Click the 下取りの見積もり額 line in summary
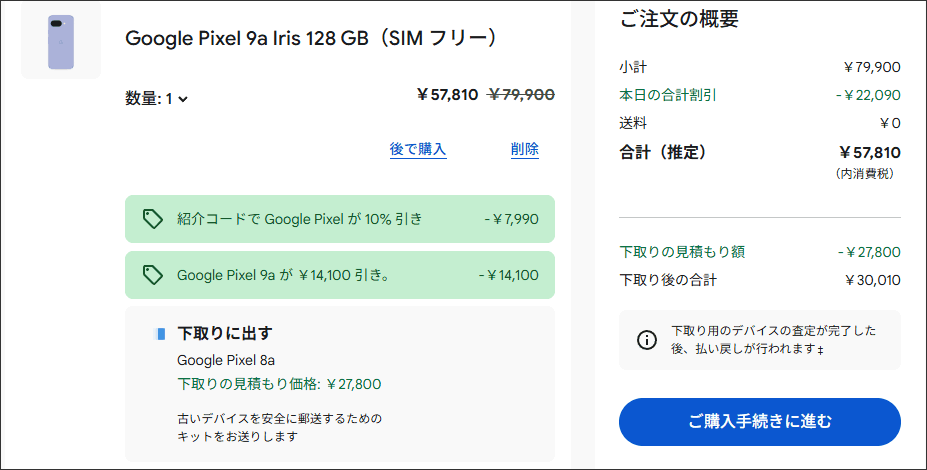The width and height of the screenshot is (927, 470). (682, 252)
